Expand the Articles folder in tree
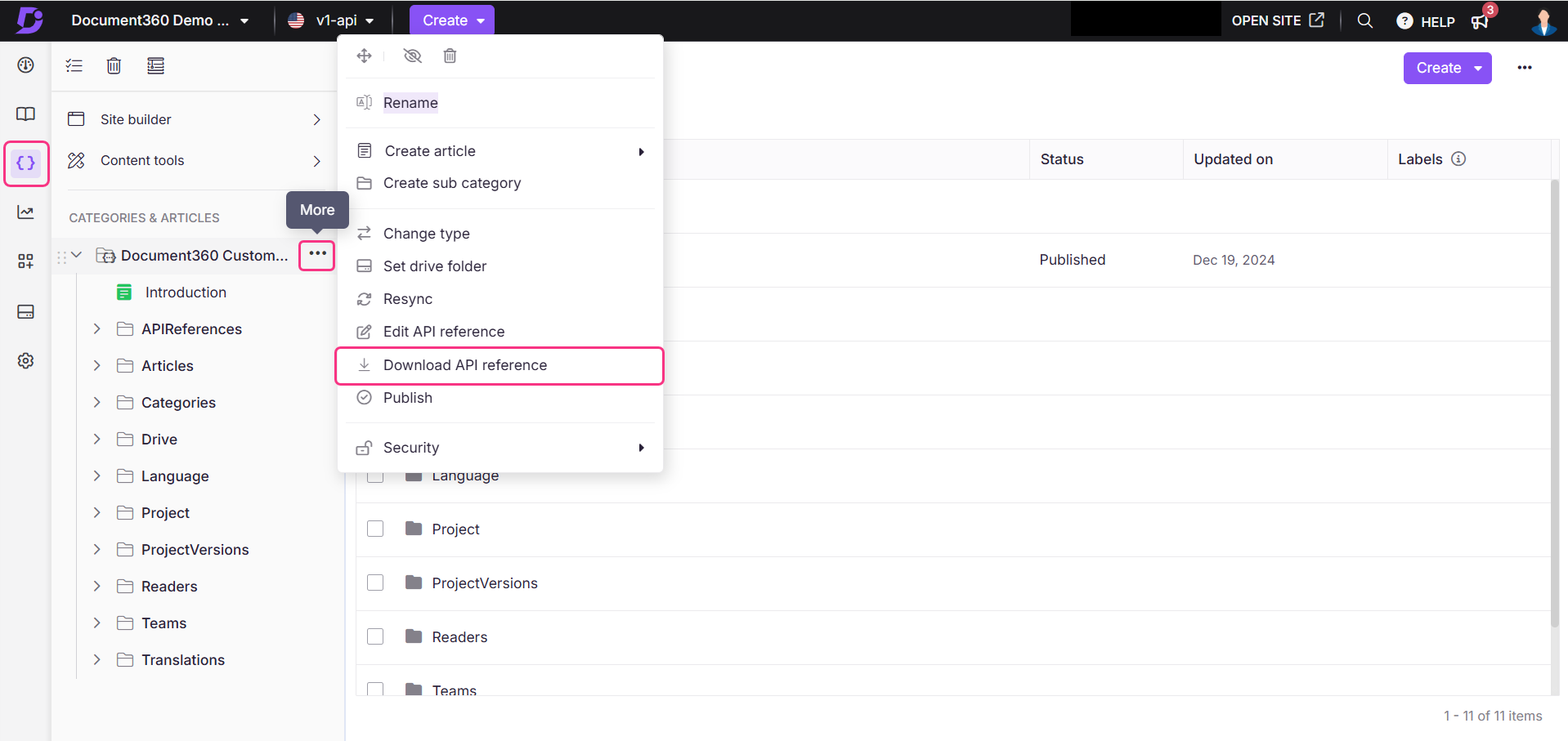This screenshot has width=1568, height=741. coord(97,365)
